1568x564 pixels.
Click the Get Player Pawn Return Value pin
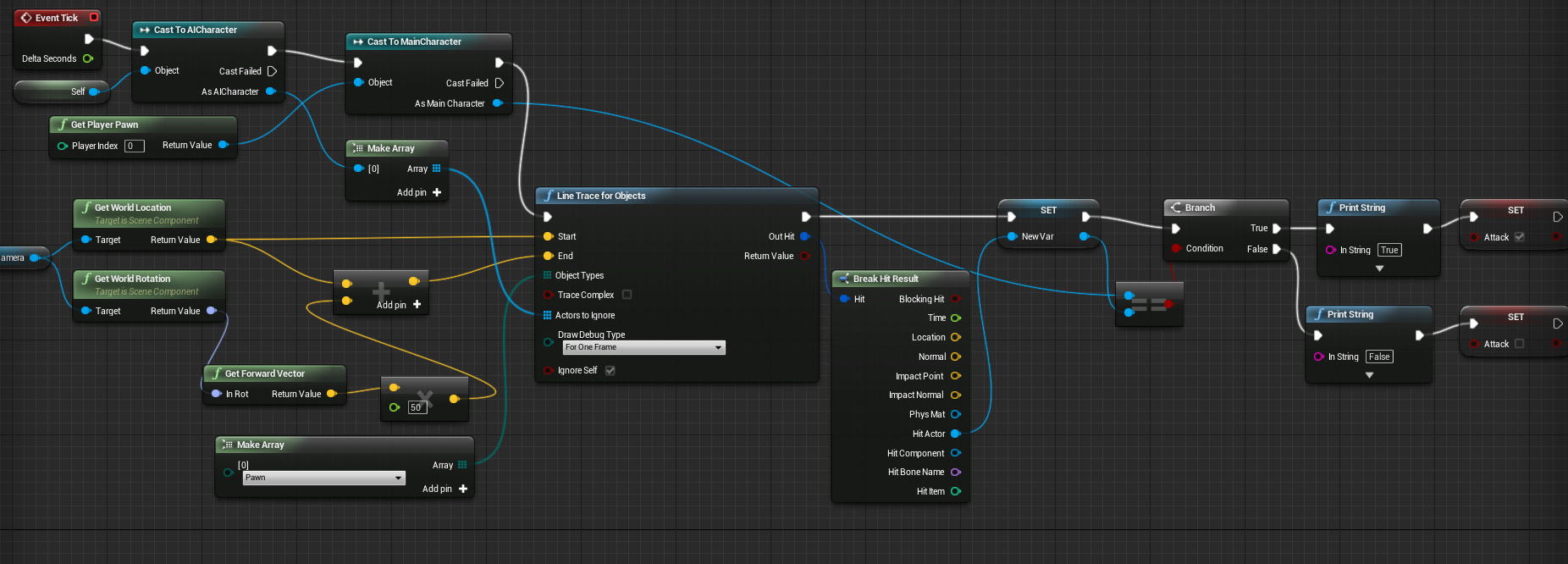pos(224,145)
